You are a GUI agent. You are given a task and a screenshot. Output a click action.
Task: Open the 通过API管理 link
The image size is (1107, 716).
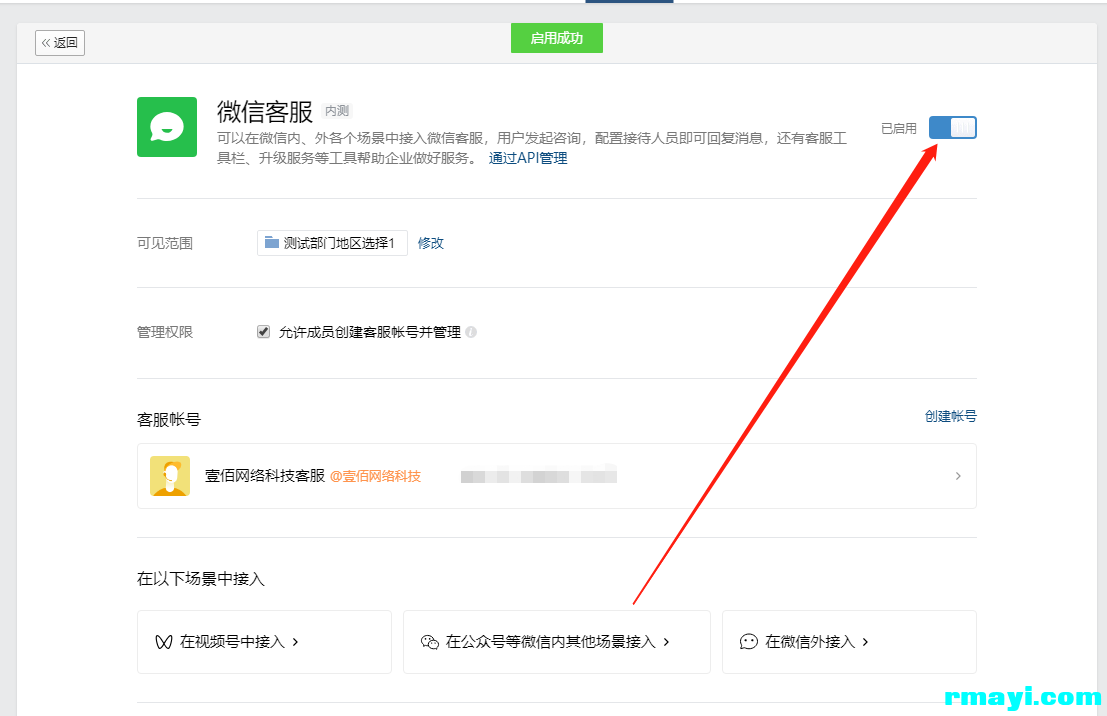coord(528,158)
